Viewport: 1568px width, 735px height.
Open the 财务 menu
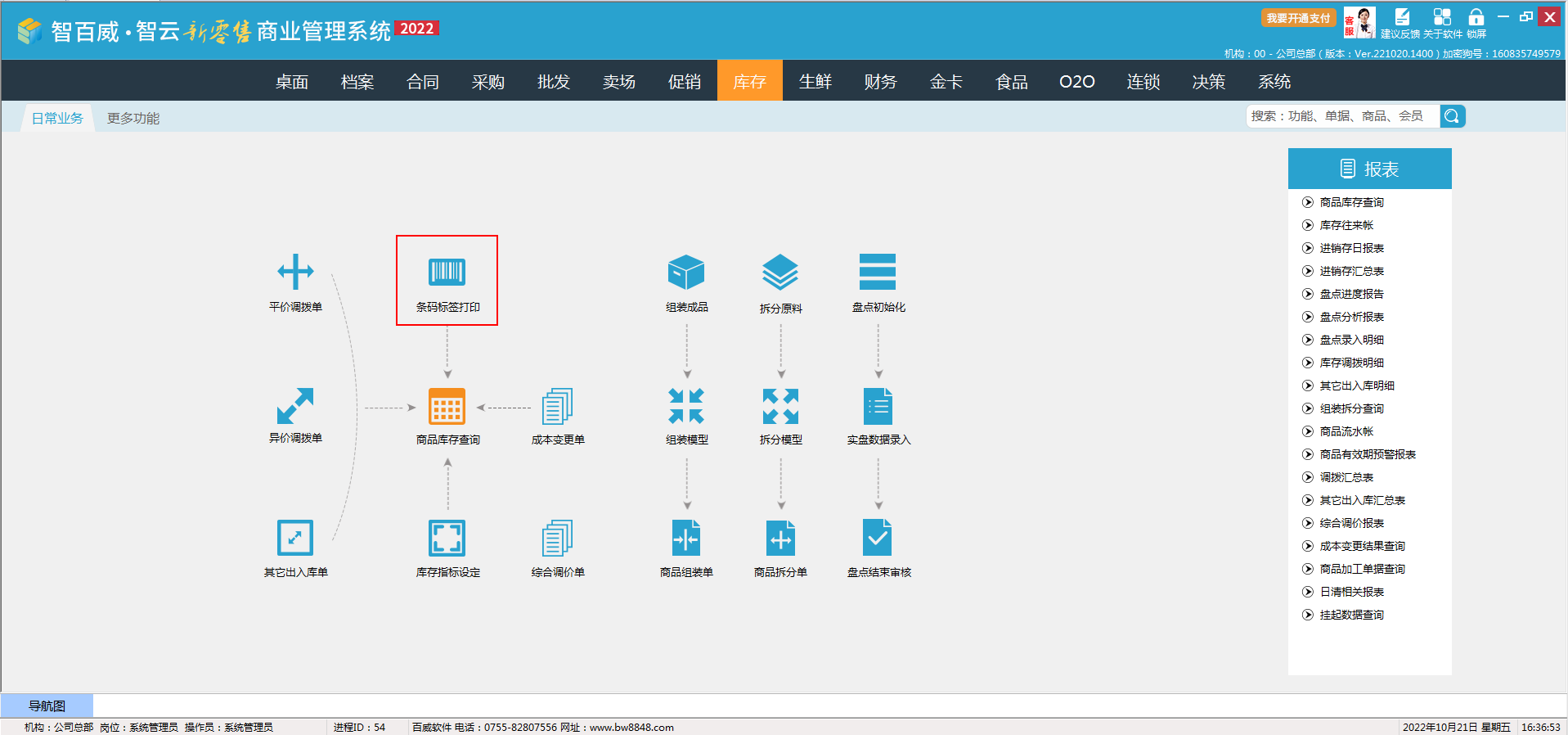[x=881, y=82]
